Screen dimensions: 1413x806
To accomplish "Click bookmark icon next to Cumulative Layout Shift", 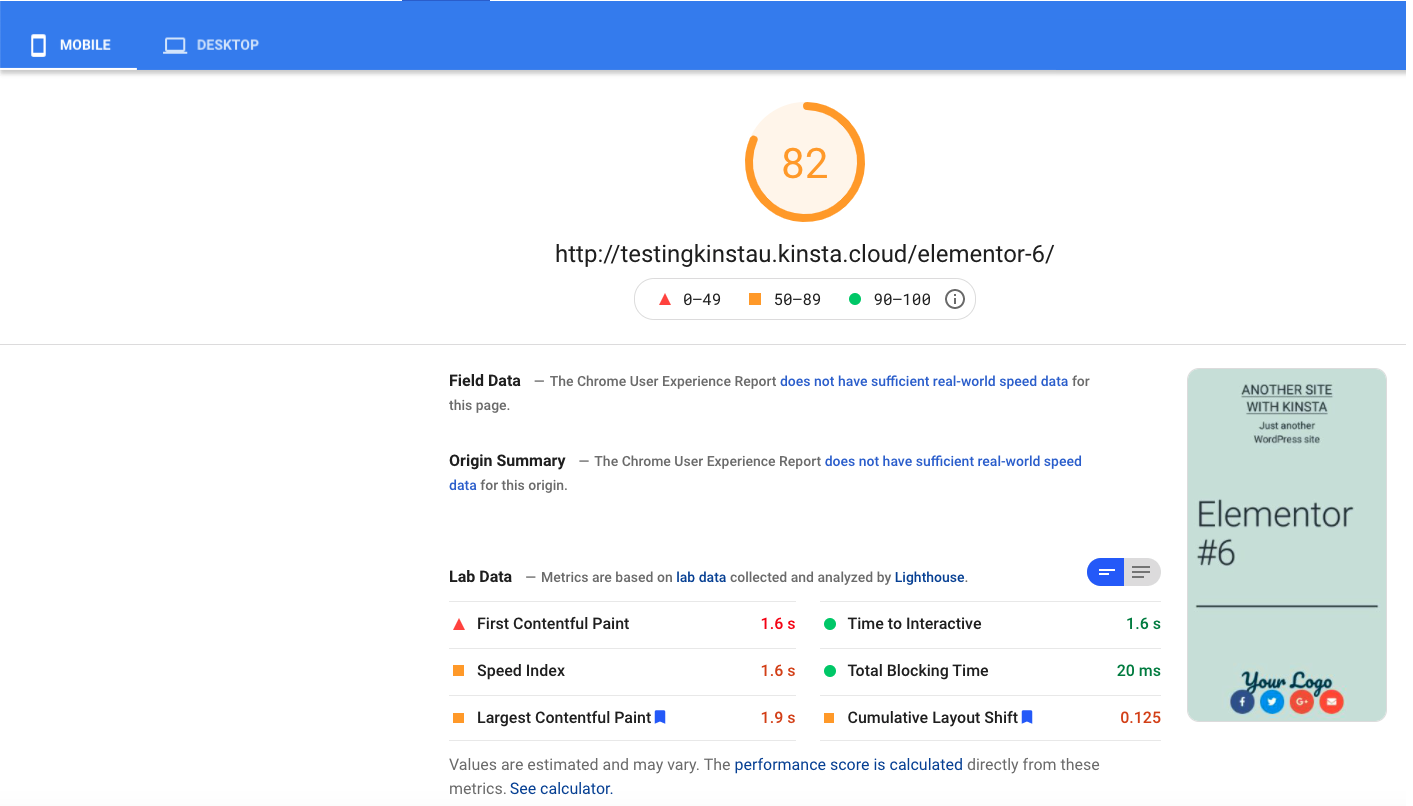I will pos(1027,717).
